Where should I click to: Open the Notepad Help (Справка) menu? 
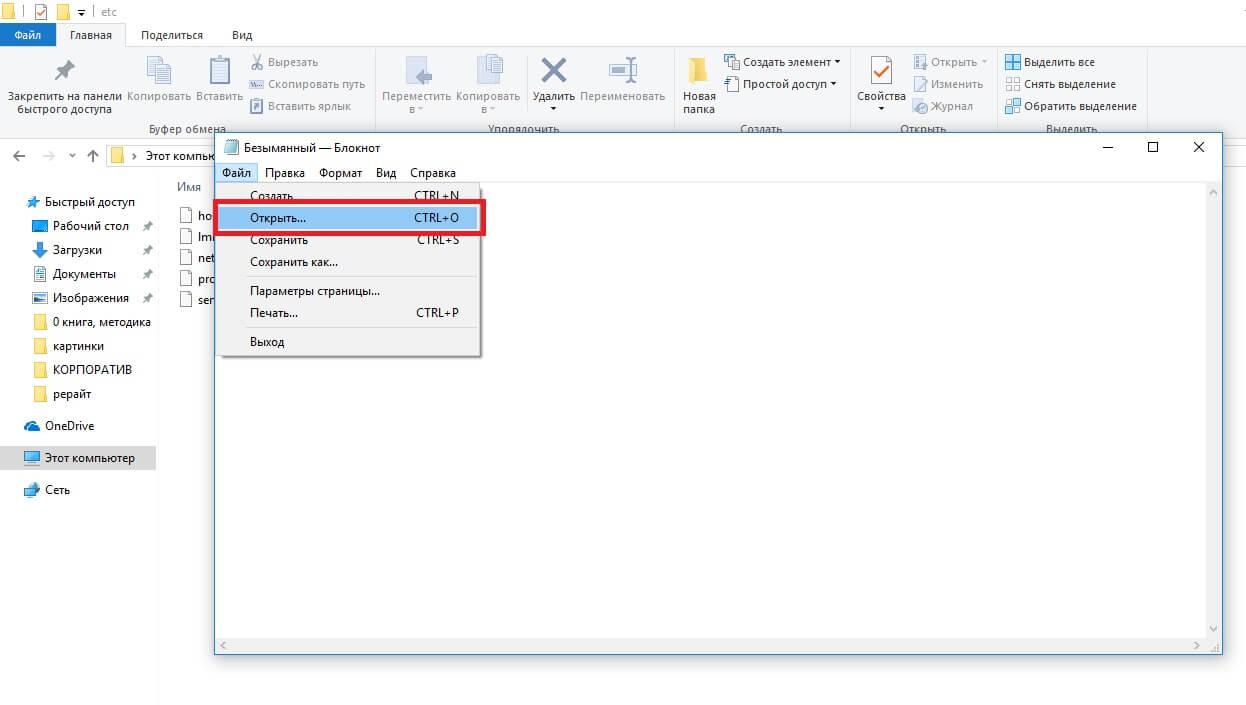click(x=433, y=173)
